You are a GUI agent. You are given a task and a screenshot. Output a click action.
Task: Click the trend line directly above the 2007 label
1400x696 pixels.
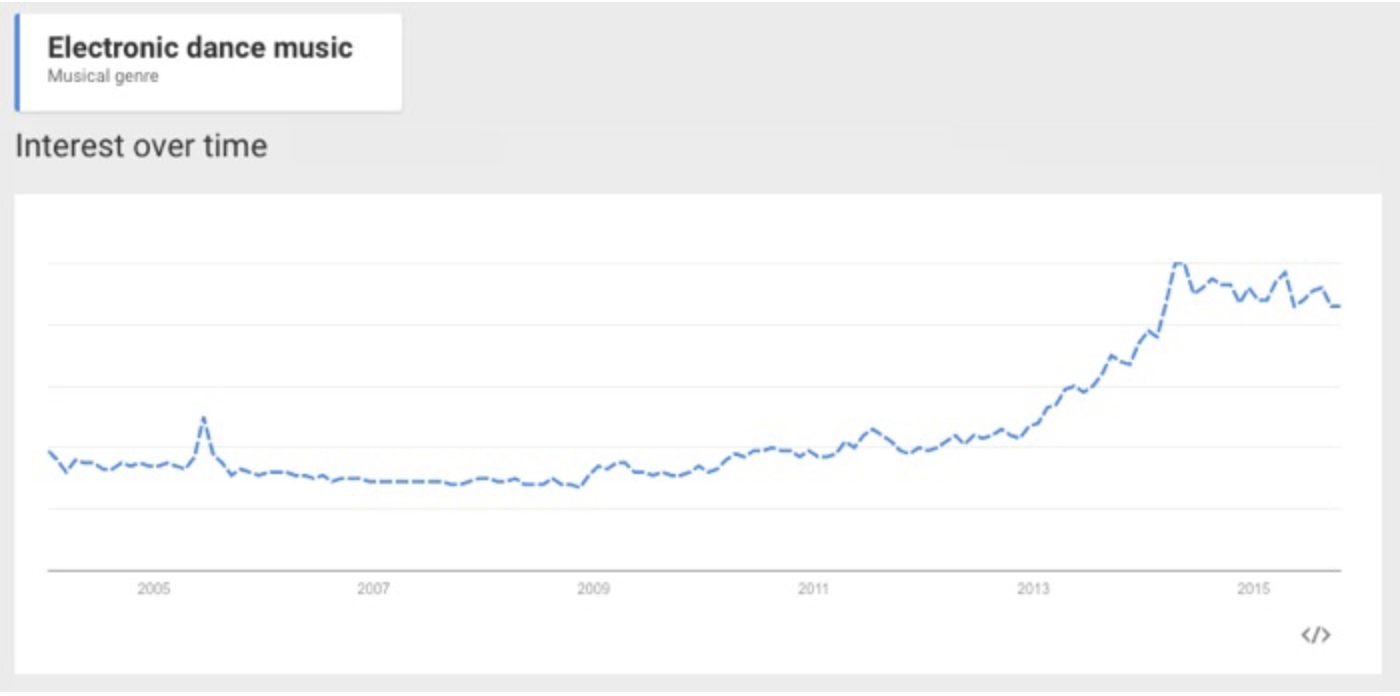[x=373, y=481]
